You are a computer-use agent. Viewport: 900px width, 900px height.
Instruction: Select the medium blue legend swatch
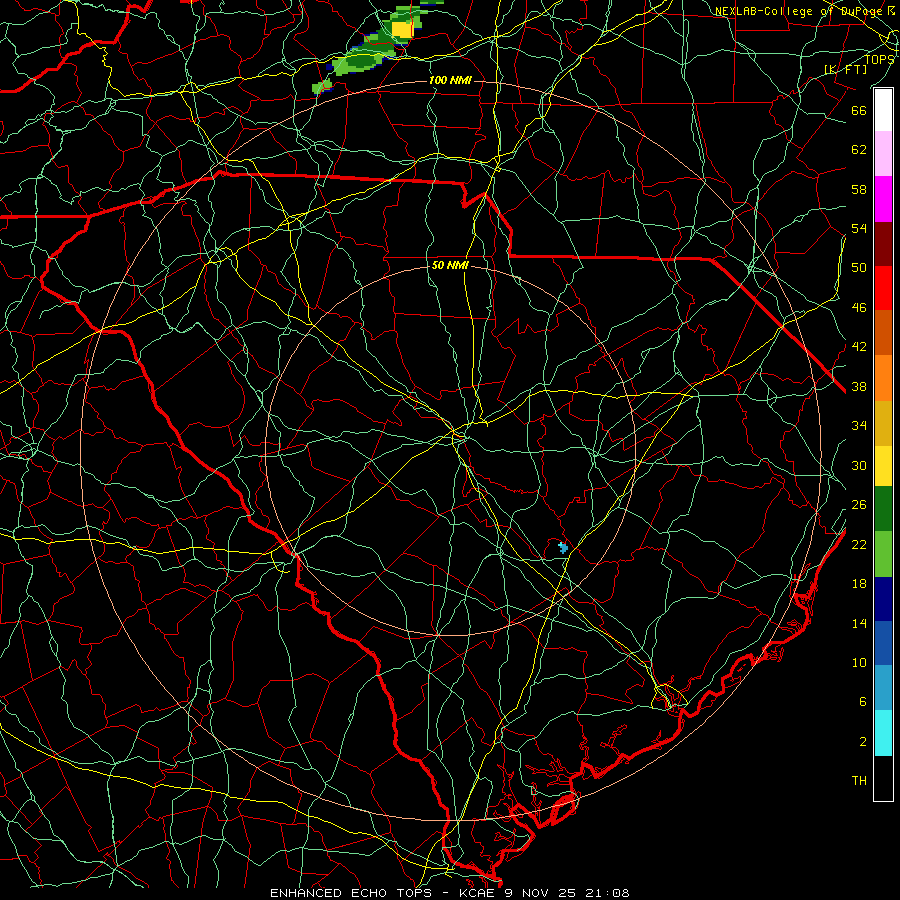883,643
